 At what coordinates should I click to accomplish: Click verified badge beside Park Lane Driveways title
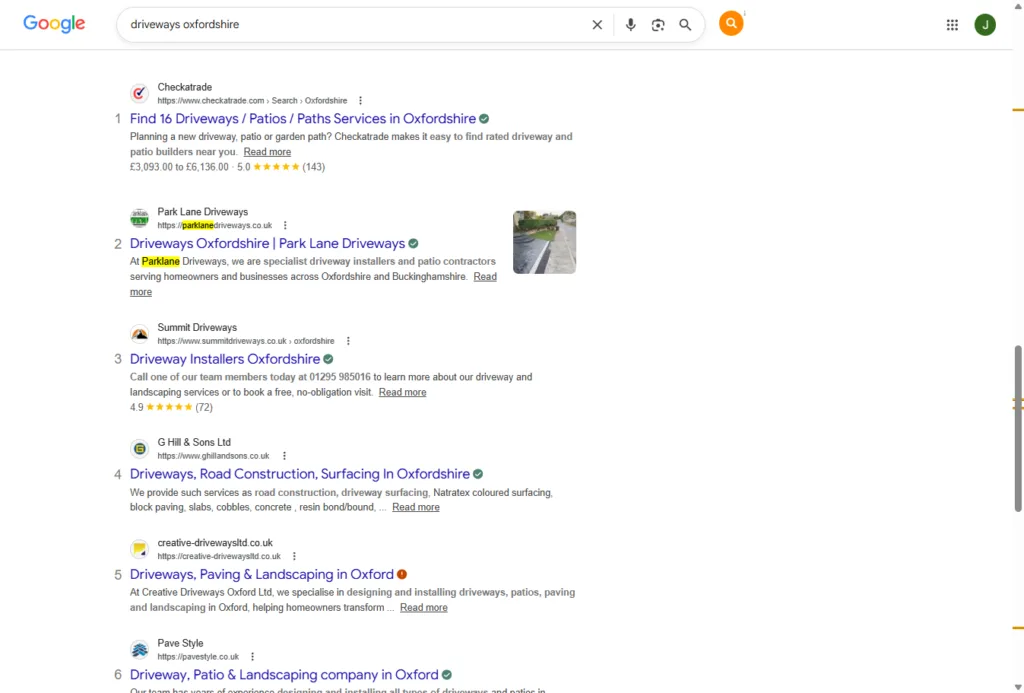(x=413, y=244)
